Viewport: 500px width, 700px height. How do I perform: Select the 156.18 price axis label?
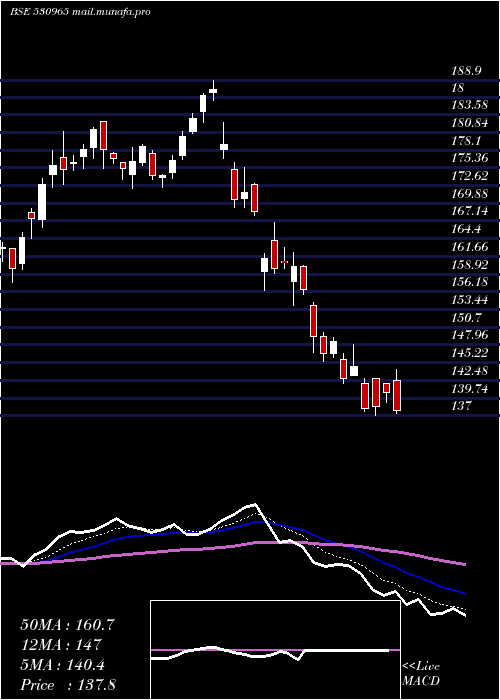pos(470,282)
